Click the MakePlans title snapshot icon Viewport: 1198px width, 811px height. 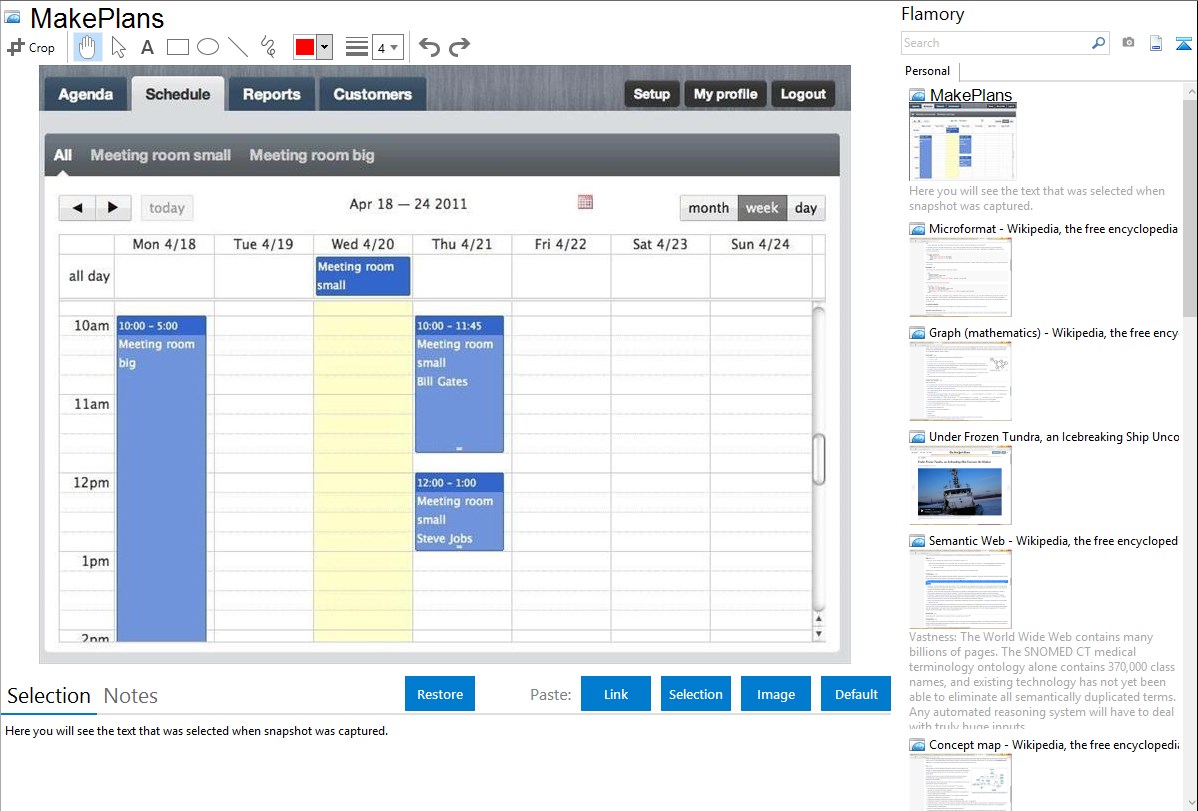pyautogui.click(x=12, y=17)
